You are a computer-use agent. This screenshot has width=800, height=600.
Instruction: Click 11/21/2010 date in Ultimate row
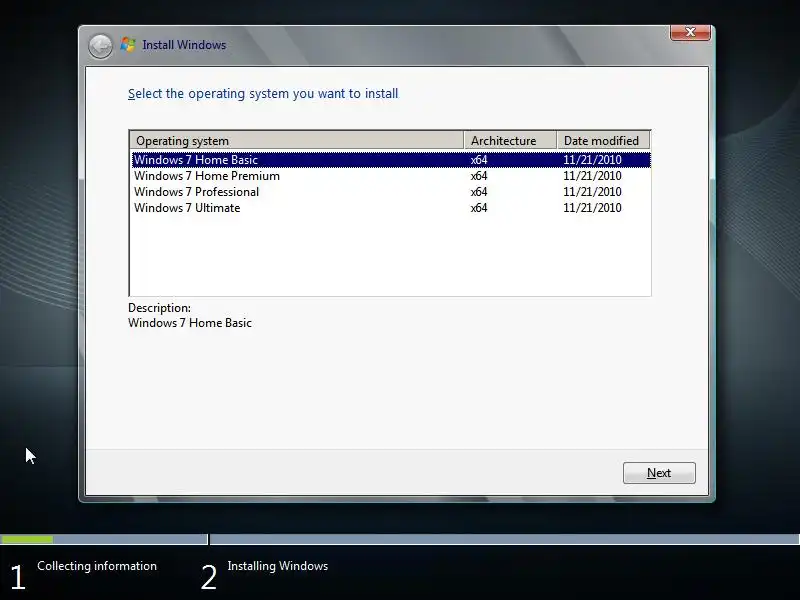592,208
